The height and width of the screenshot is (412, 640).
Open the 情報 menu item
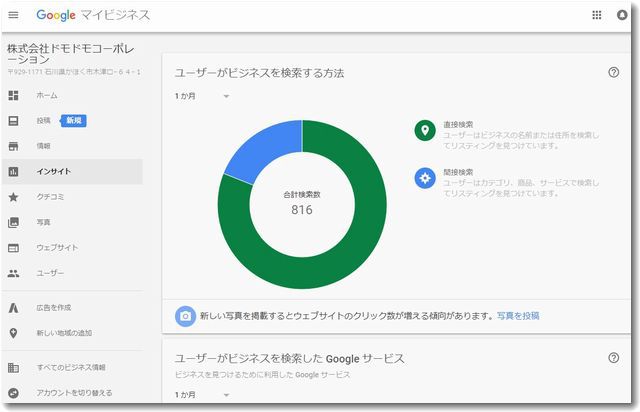pos(43,146)
